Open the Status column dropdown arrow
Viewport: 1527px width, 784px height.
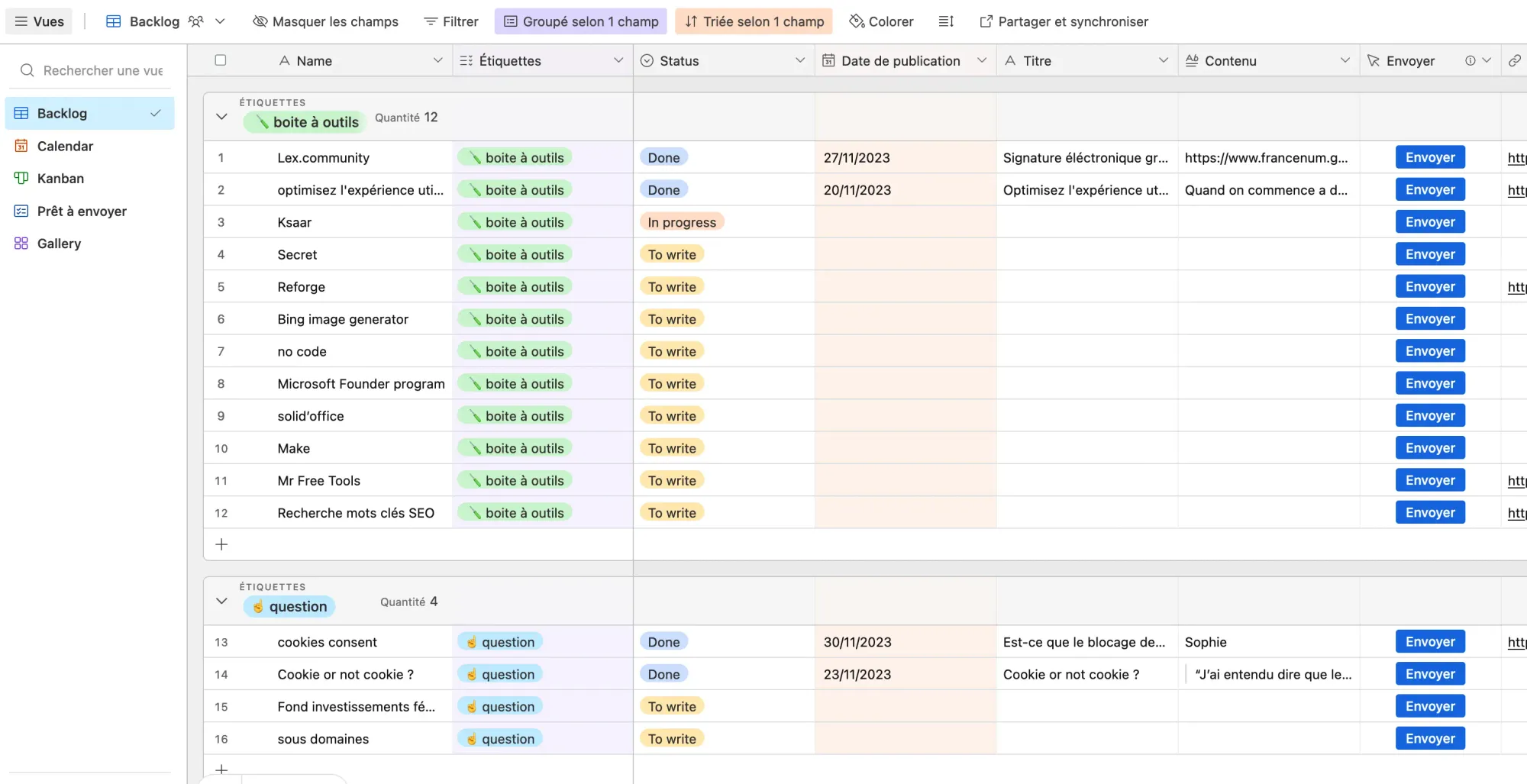(800, 61)
